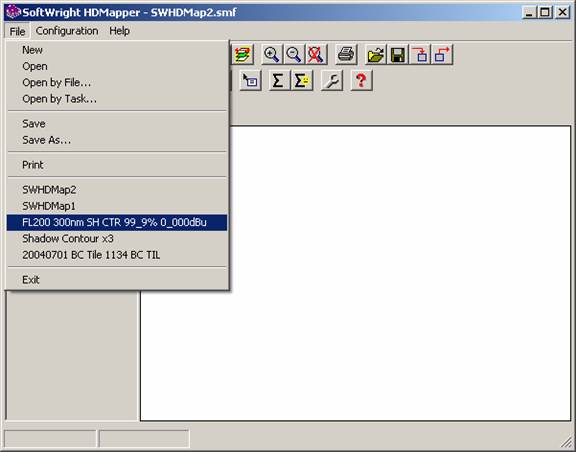Open recent FL200 300nm SH CTR file
This screenshot has width=576, height=452.
[x=117, y=222]
